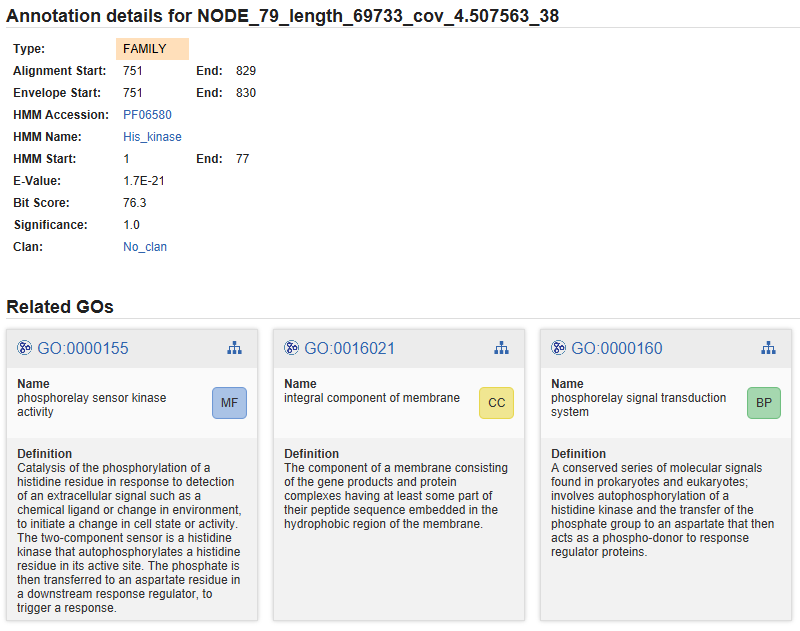Select the orange FAMILY type label
The image size is (800, 631).
pos(151,49)
